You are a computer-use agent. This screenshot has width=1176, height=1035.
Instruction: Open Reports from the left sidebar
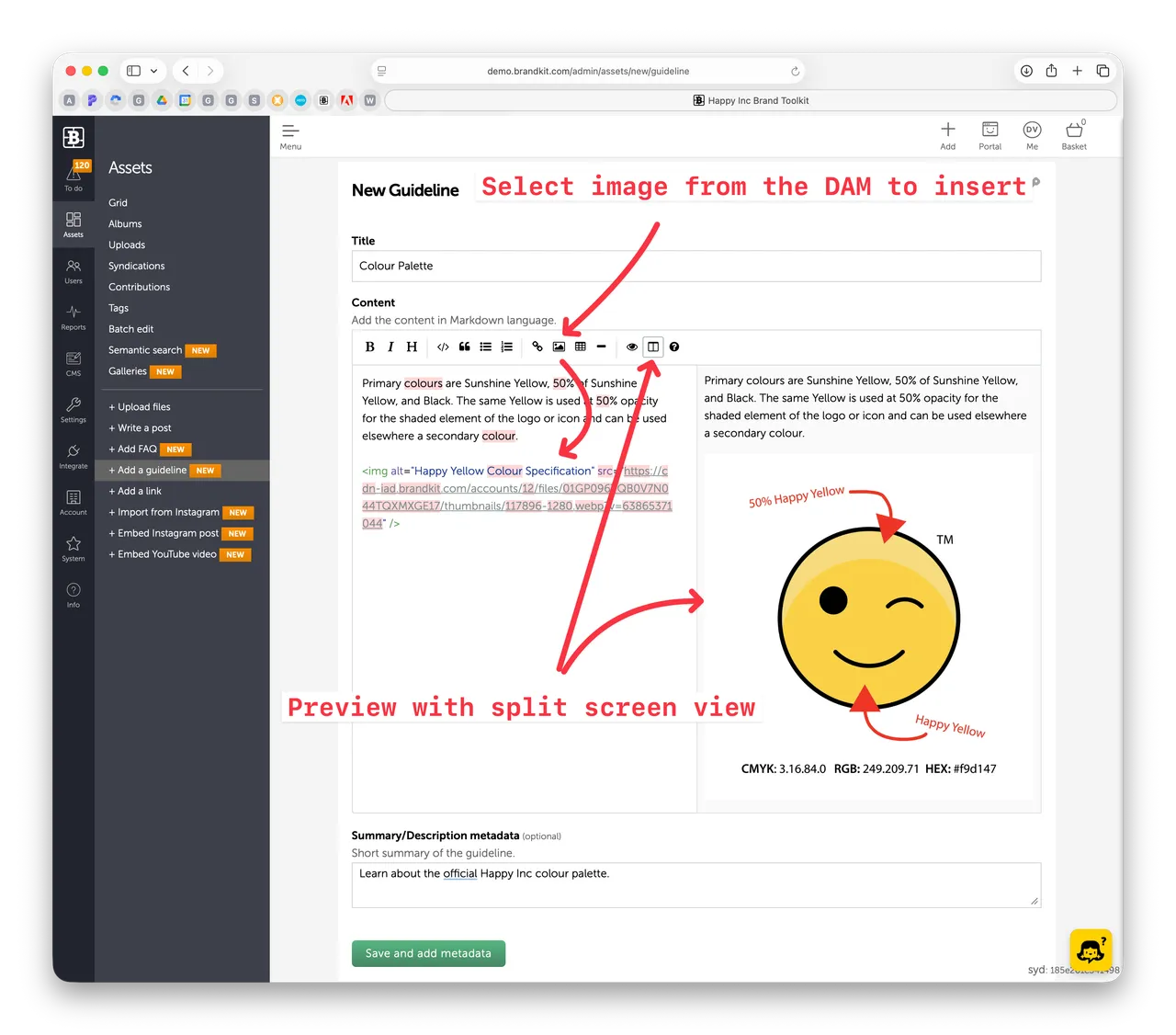pyautogui.click(x=73, y=319)
